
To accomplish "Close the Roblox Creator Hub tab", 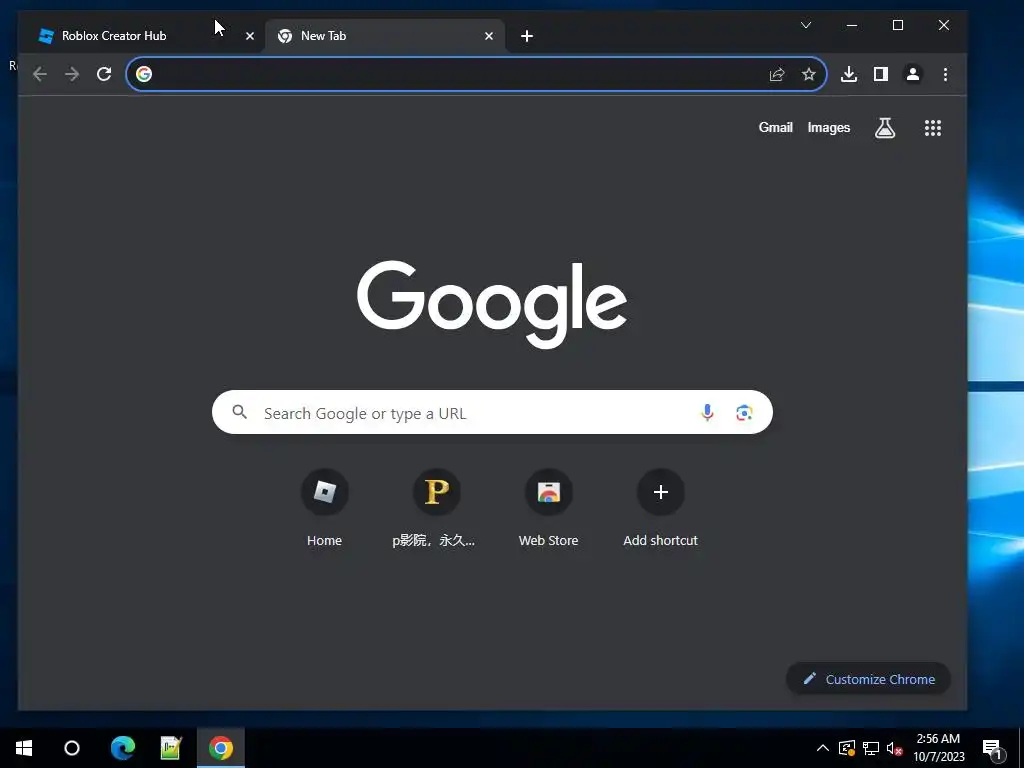I will click(x=249, y=36).
